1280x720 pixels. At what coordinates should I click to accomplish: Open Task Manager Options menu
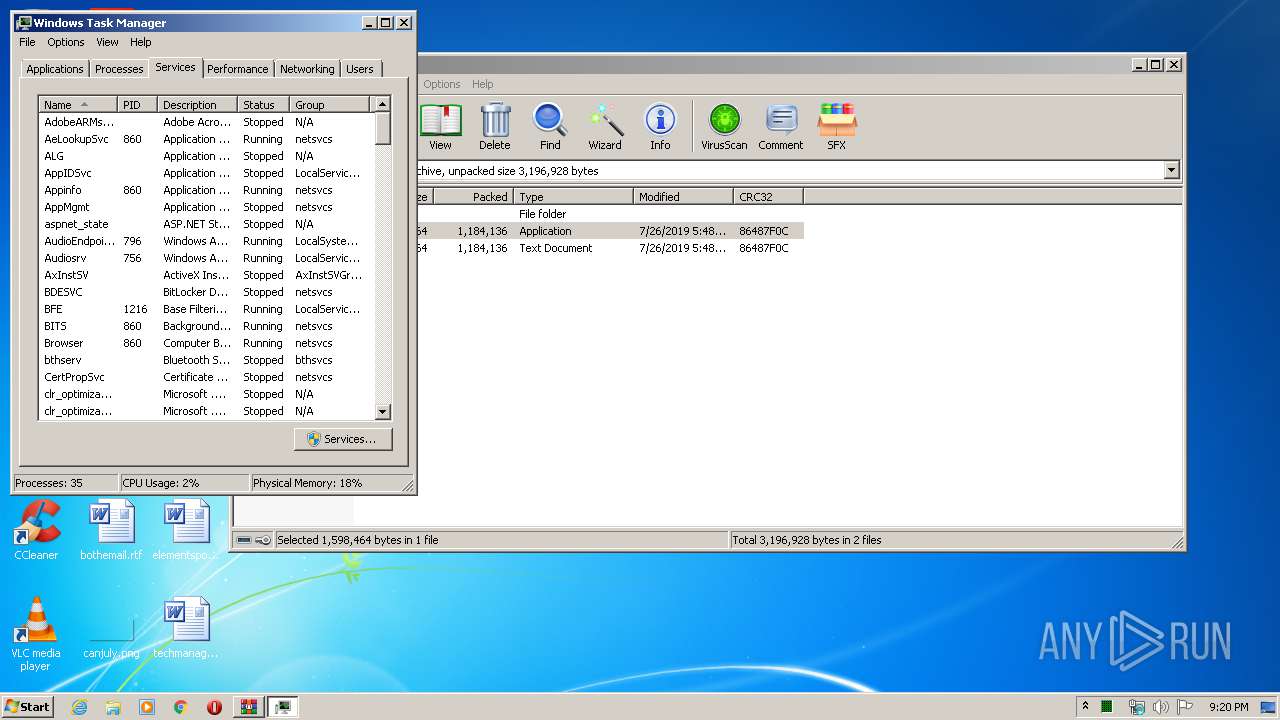[x=66, y=42]
